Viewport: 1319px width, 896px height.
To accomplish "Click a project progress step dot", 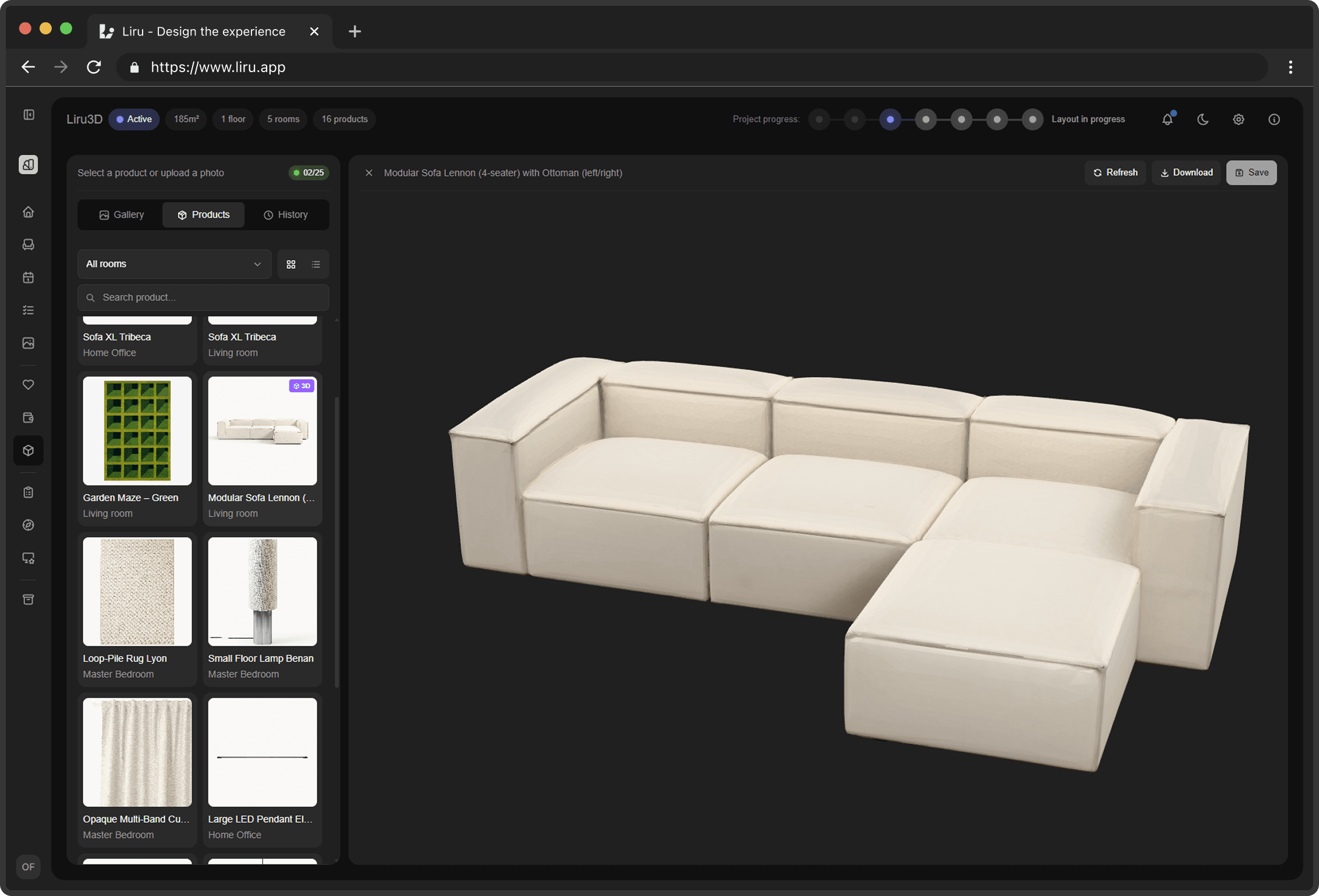I will coord(890,119).
